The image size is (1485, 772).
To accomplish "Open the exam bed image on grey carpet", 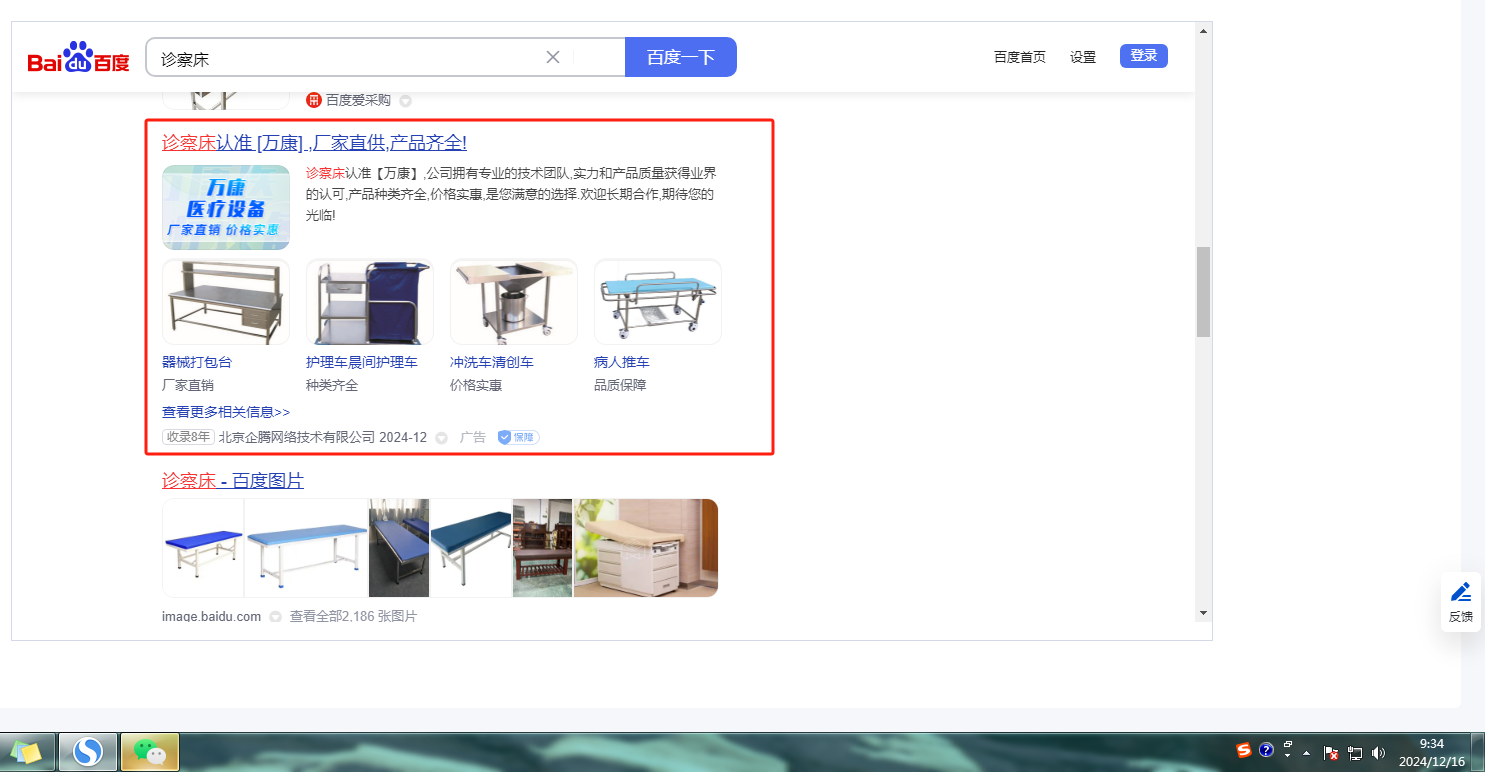I will point(399,548).
